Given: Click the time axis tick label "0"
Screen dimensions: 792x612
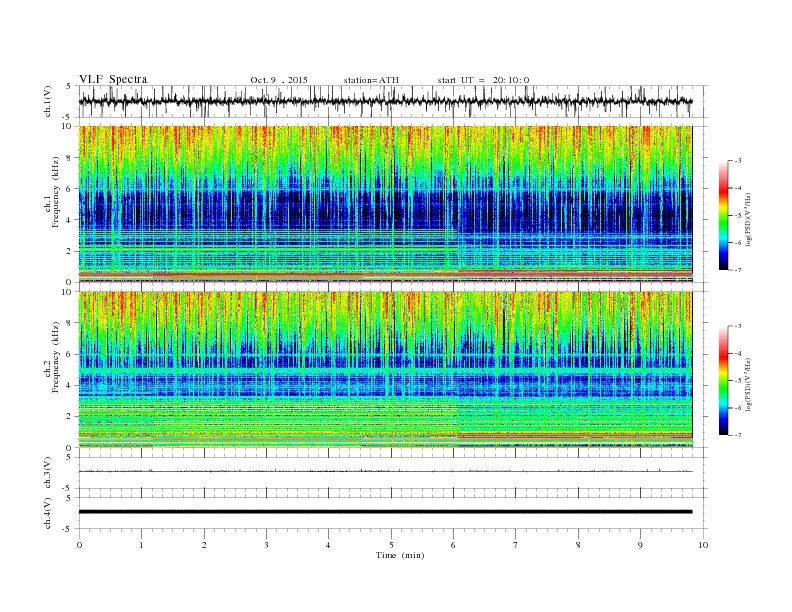Looking at the screenshot, I should (x=79, y=545).
